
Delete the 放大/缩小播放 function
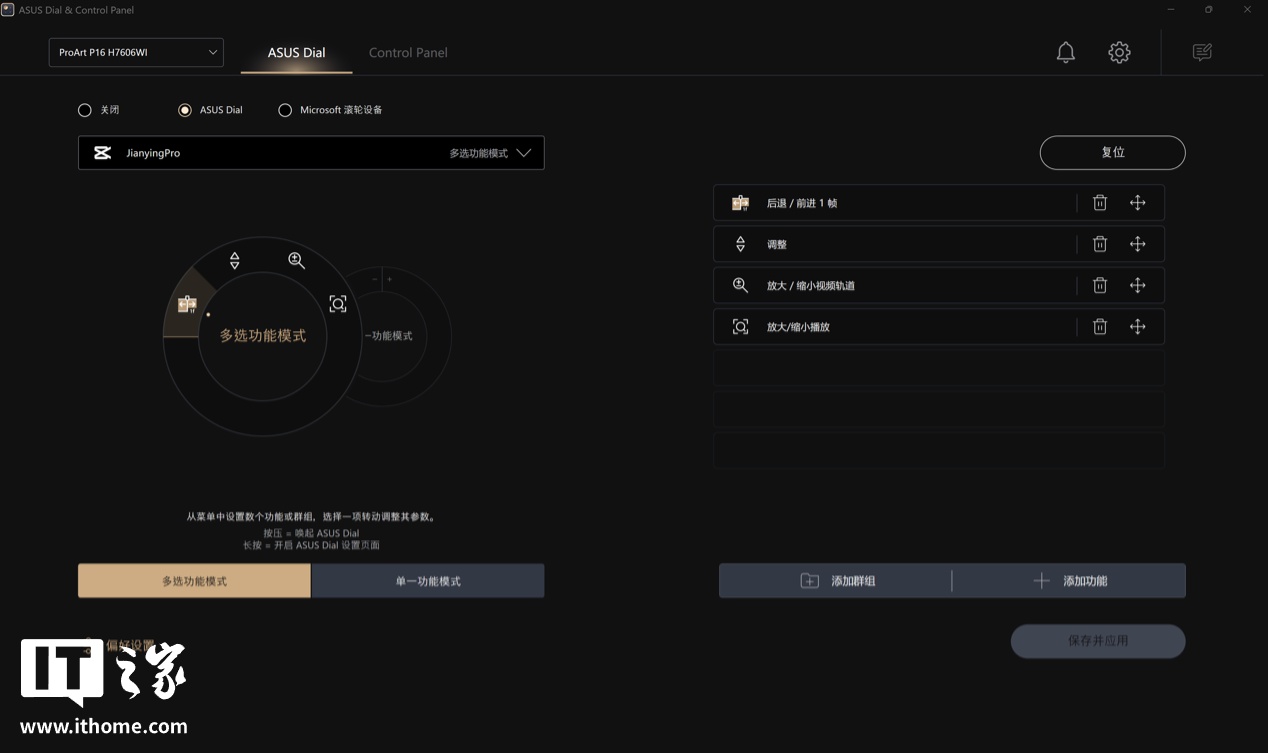[1100, 326]
